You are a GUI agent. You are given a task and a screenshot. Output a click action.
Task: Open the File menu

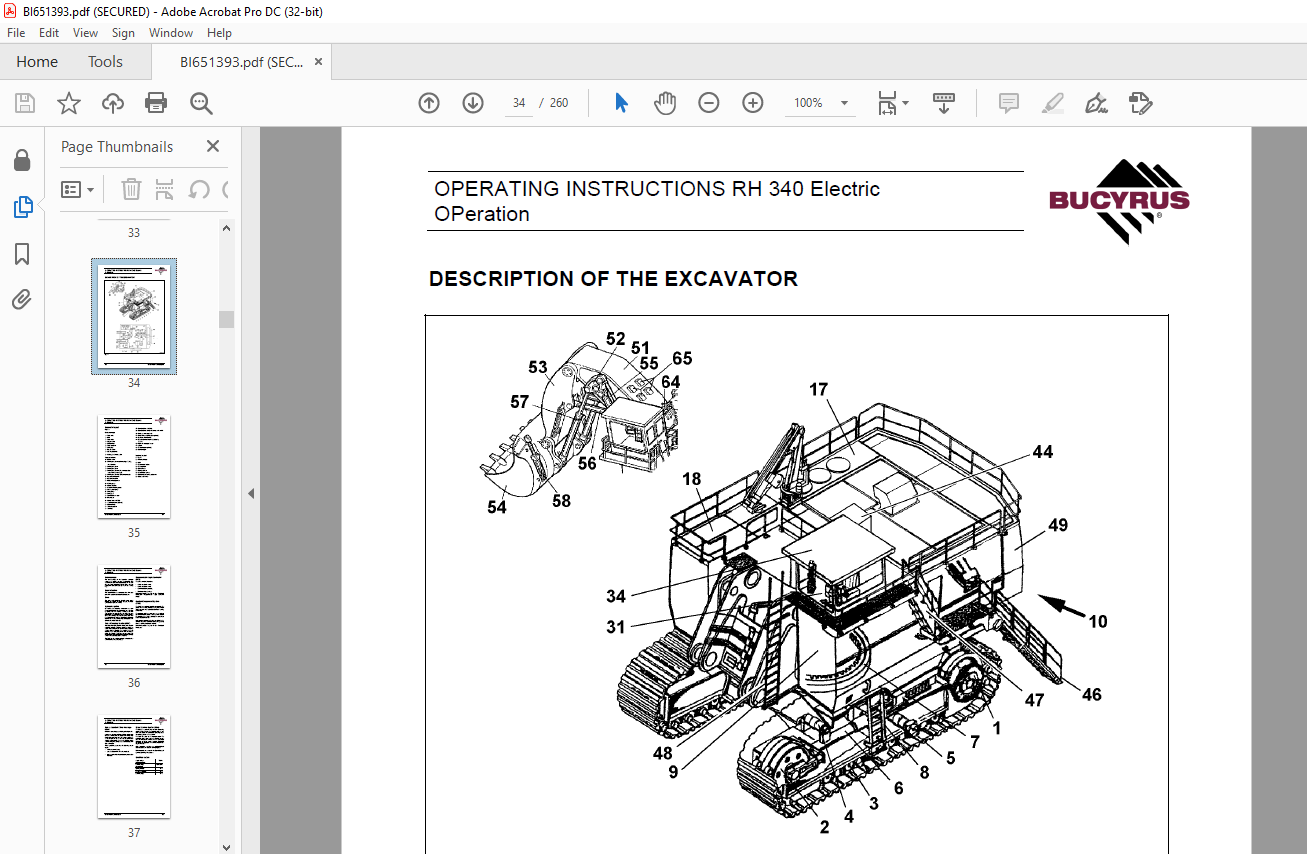pos(16,33)
